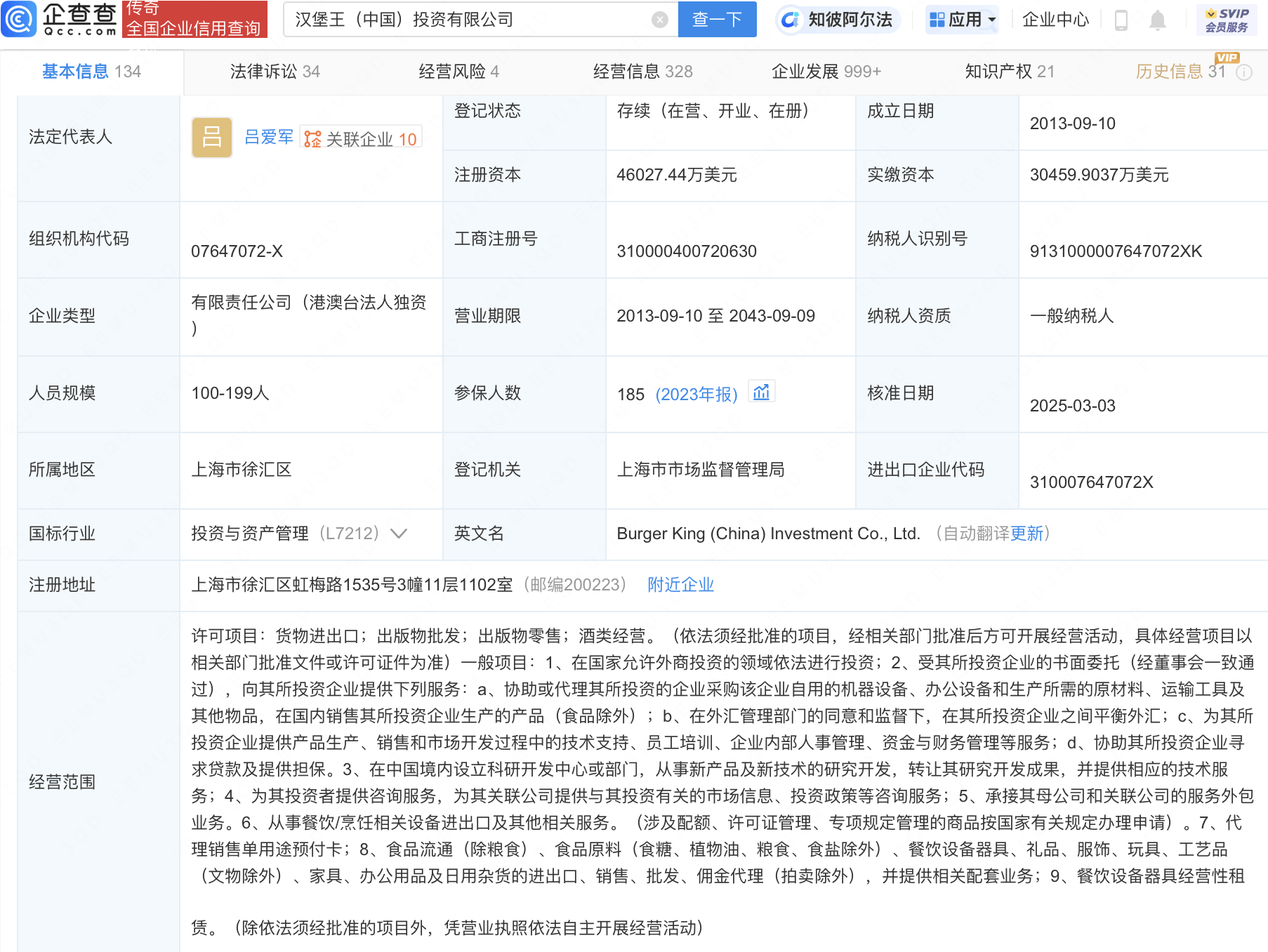Open legal representative 吕爱军 link

(269, 138)
